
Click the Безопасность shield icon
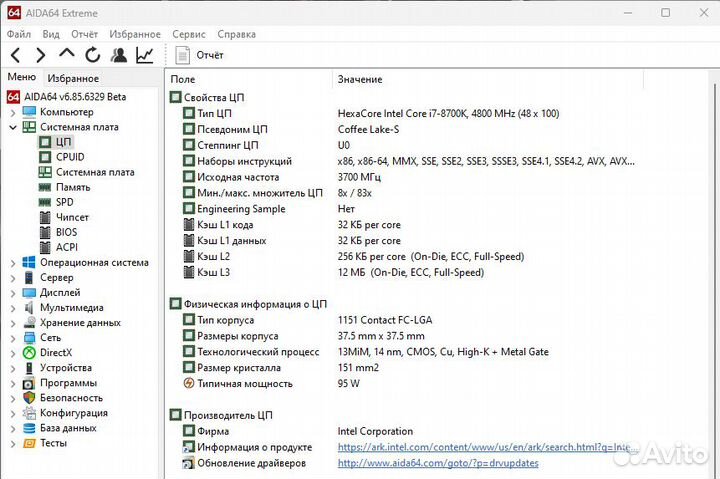click(29, 398)
